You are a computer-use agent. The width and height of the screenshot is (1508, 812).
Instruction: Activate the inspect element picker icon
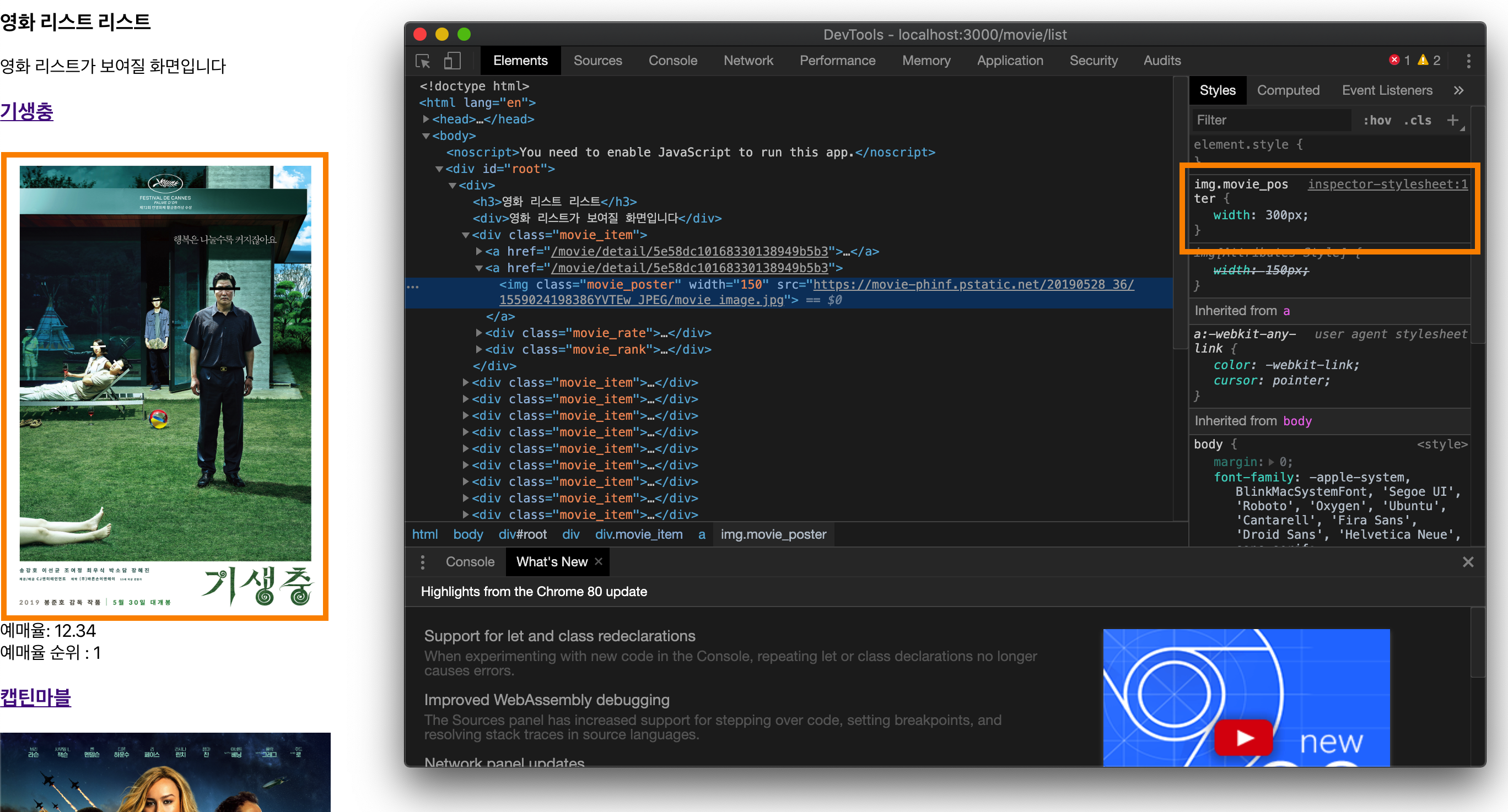423,61
